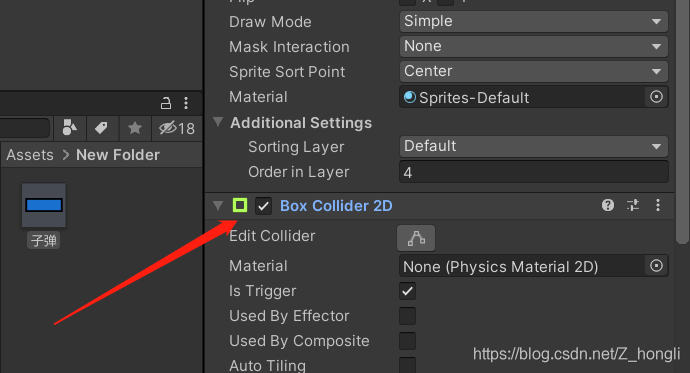The height and width of the screenshot is (373, 690).
Task: Disable the Box Collider 2D component checkbox
Action: pyautogui.click(x=263, y=206)
